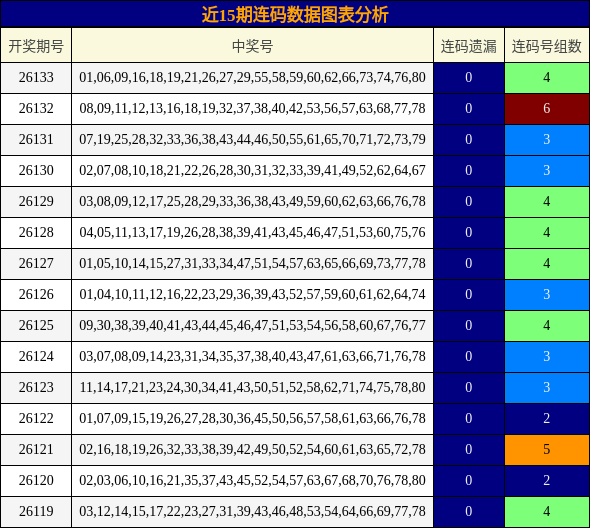This screenshot has height=528, width=590.
Task: Click group count 4 for issue 26127
Action: [547, 263]
